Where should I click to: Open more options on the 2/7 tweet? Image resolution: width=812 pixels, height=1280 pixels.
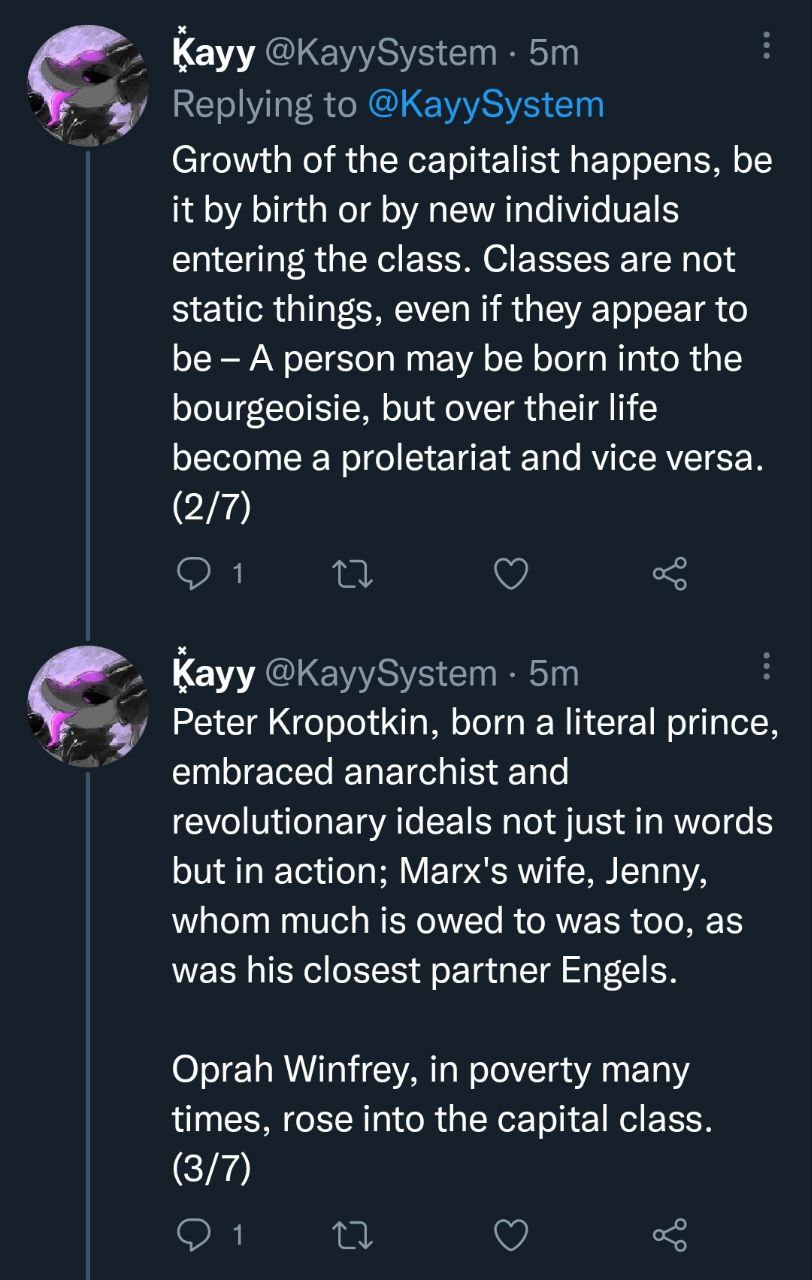[766, 45]
